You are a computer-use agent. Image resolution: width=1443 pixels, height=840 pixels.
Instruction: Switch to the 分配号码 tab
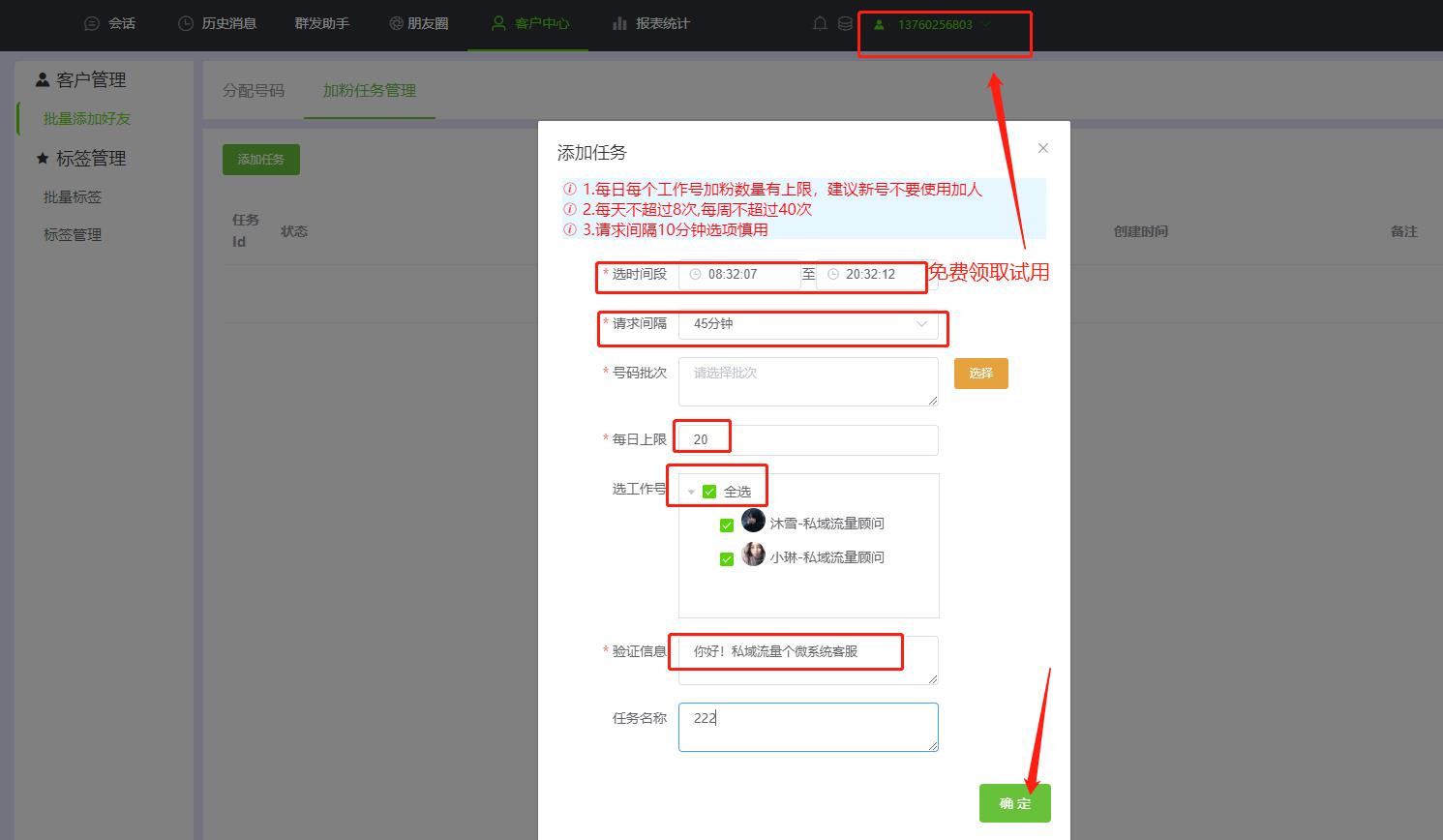coord(254,90)
